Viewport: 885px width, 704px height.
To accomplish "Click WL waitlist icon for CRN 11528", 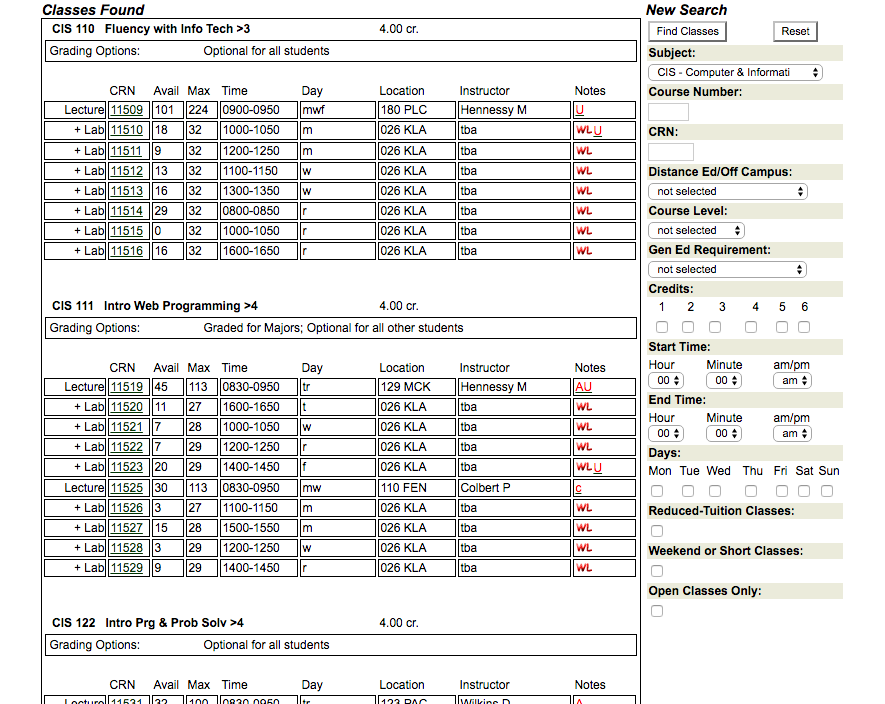I will click(584, 548).
